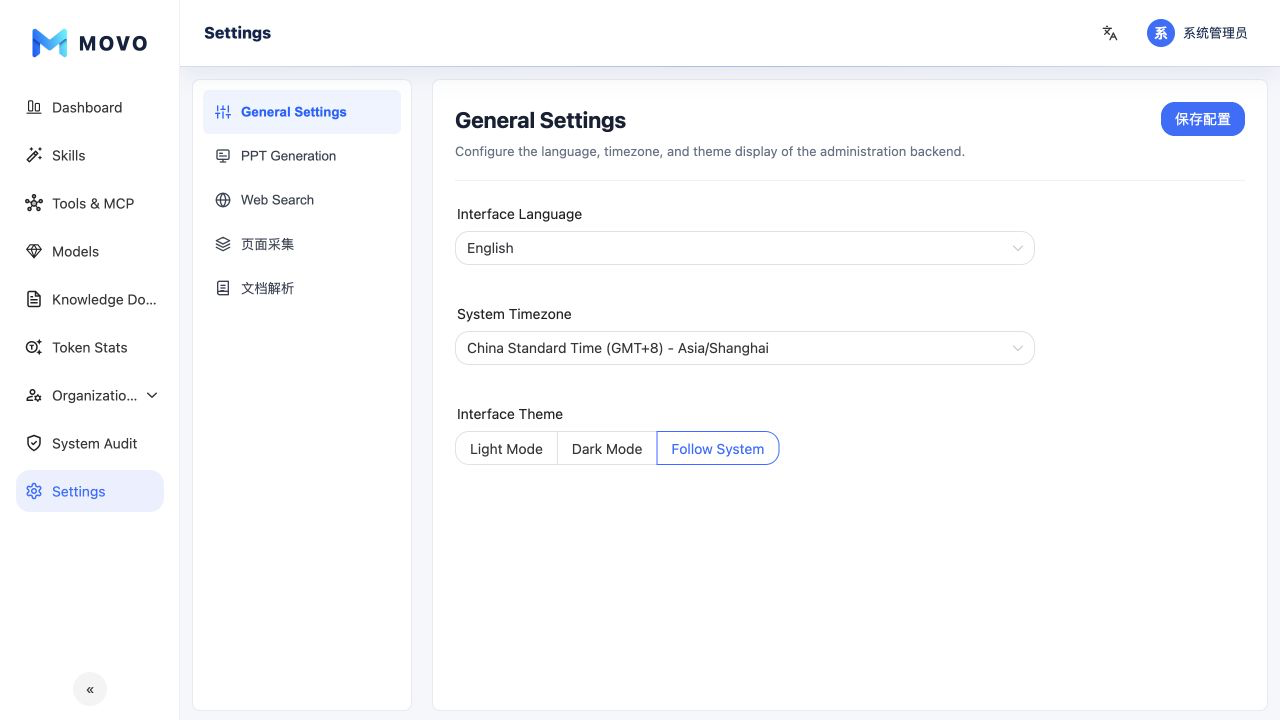This screenshot has height=720, width=1280.
Task: Click the language translate icon
Action: [1110, 33]
